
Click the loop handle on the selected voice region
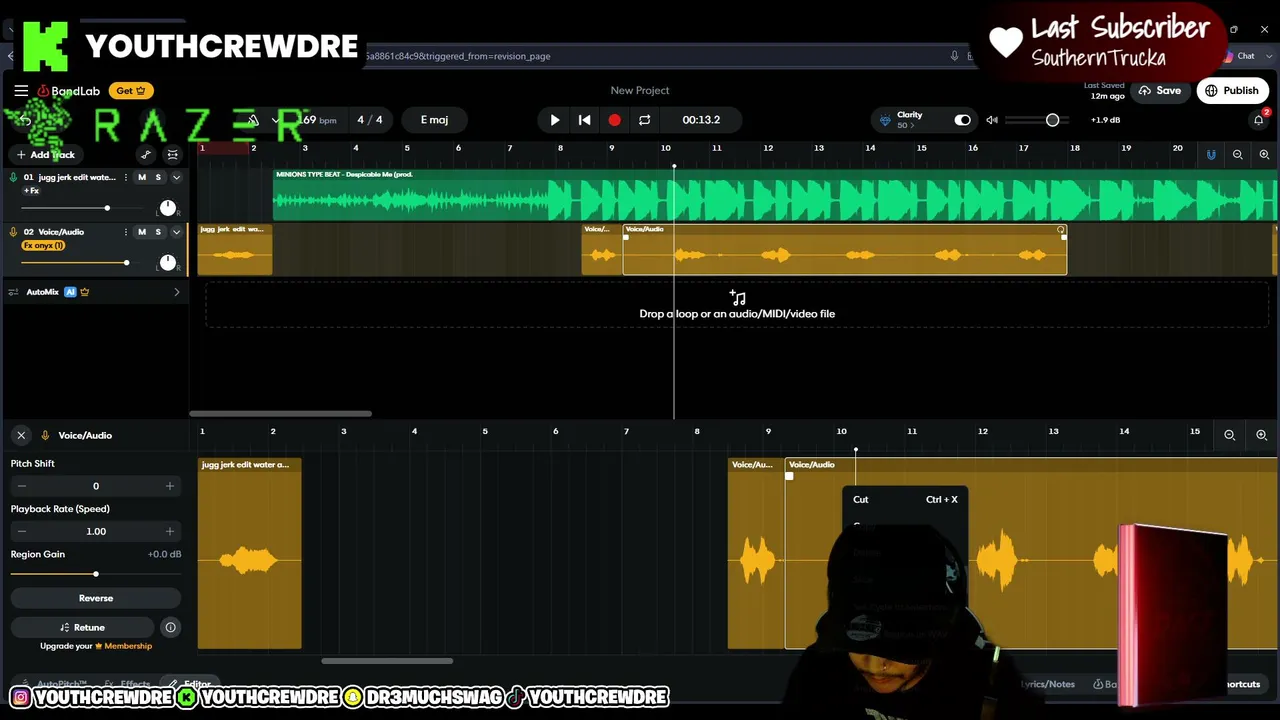[x=1061, y=230]
